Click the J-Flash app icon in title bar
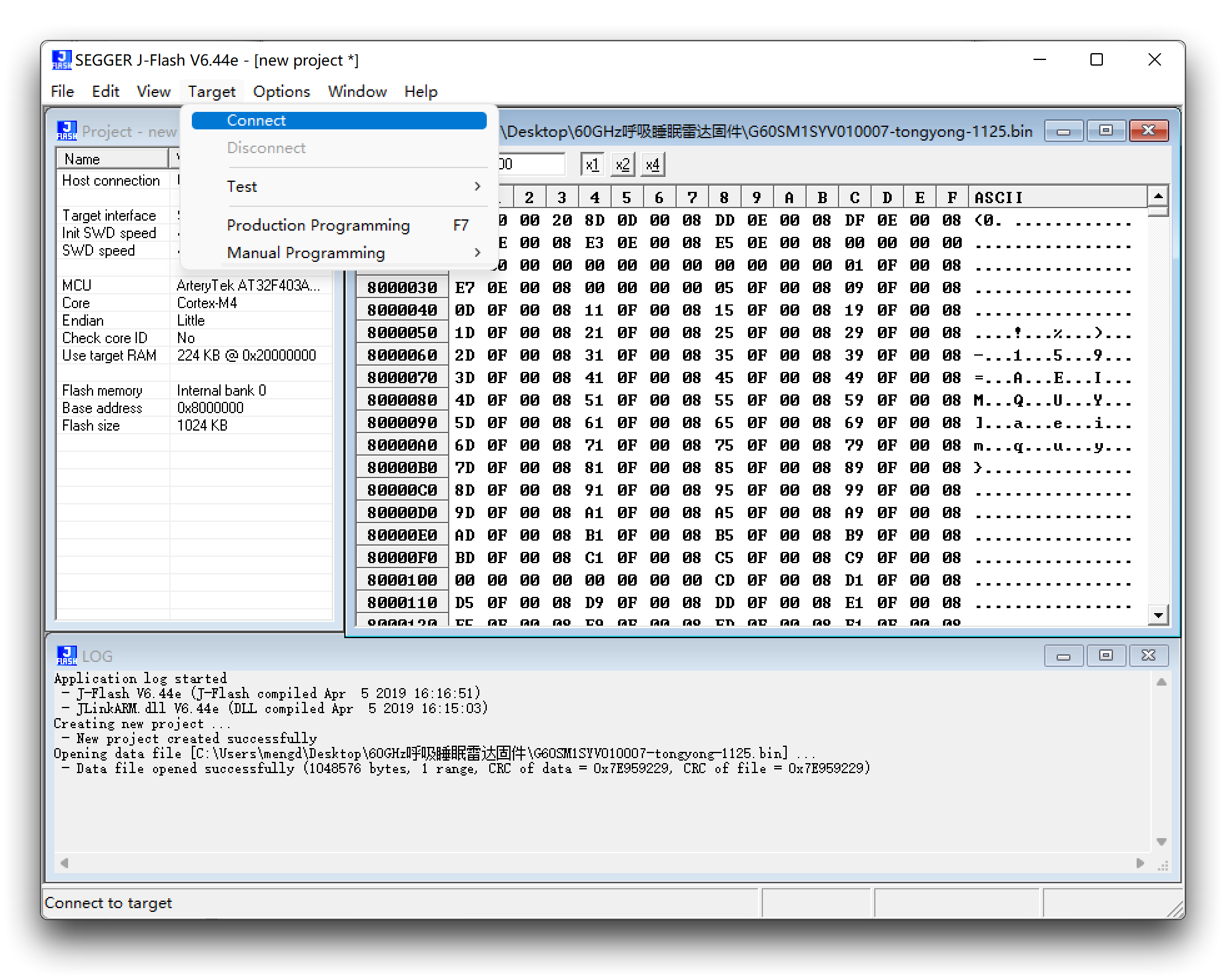 [x=61, y=60]
